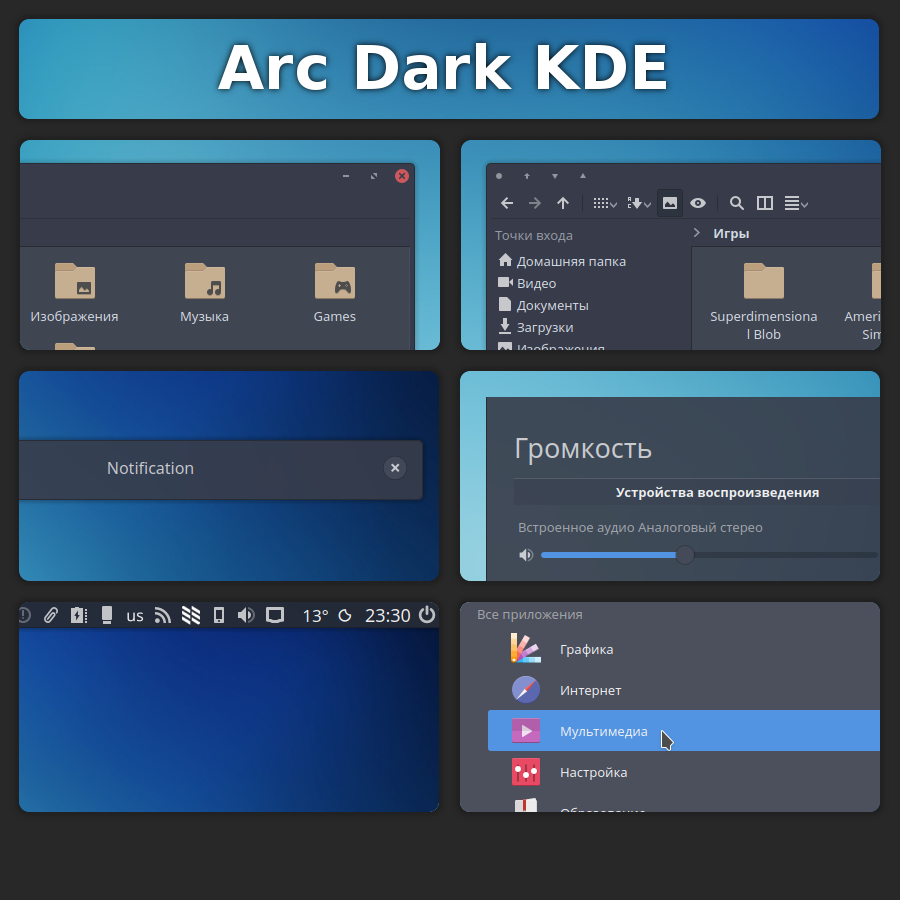Click the Все приложения header
The image size is (900, 900).
(x=529, y=615)
